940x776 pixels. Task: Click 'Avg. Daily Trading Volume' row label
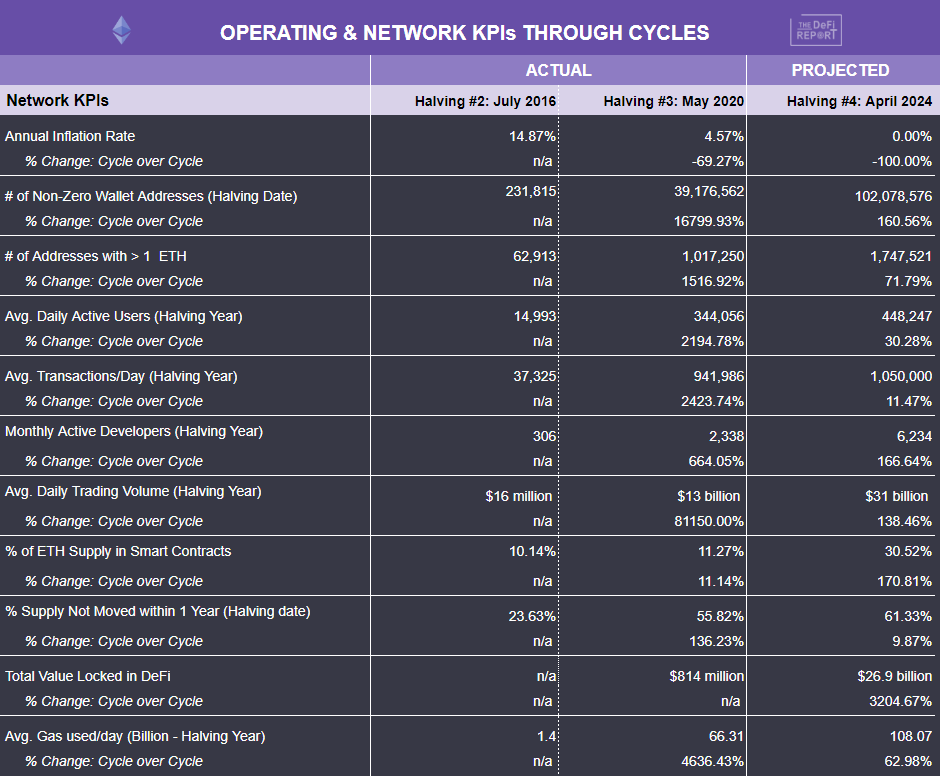click(133, 491)
